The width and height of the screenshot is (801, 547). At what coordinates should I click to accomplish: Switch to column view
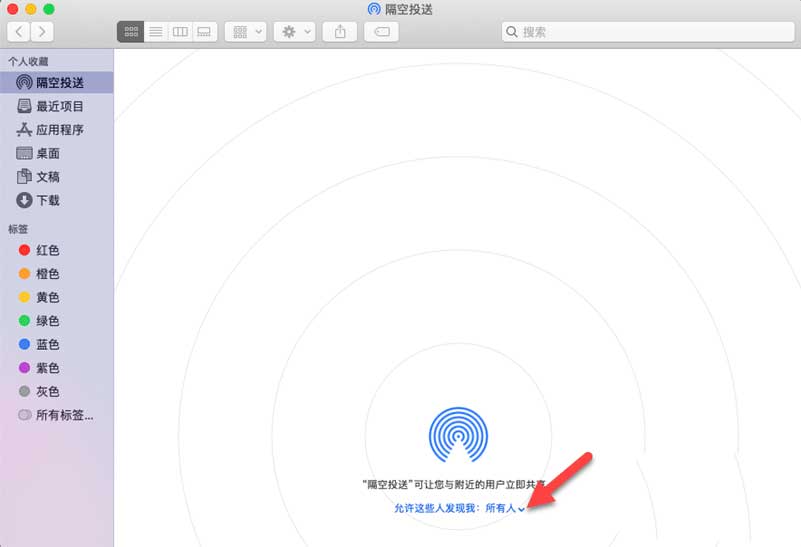(180, 32)
